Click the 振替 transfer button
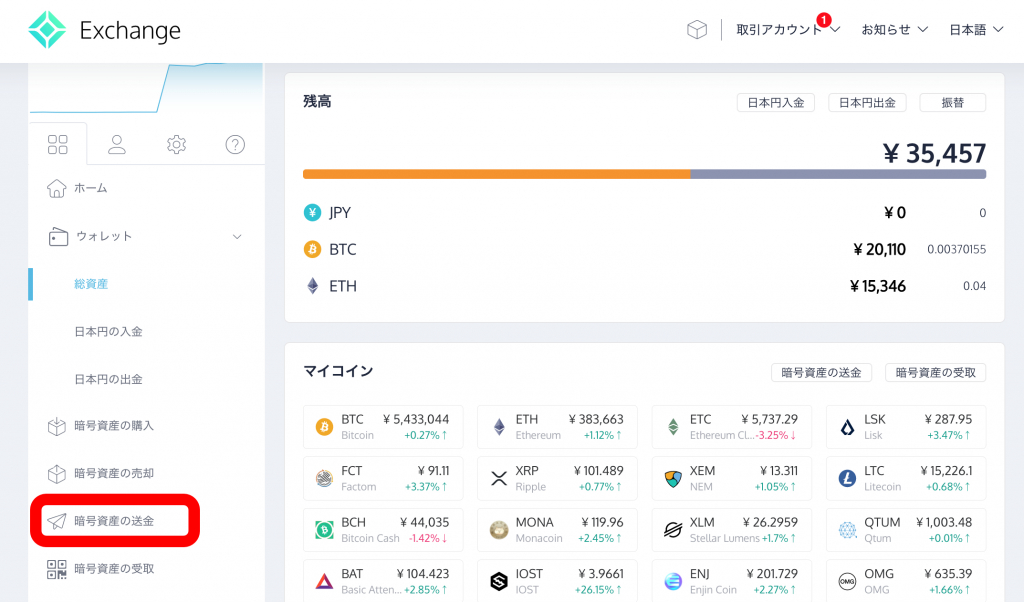The width and height of the screenshot is (1024, 602). (952, 103)
